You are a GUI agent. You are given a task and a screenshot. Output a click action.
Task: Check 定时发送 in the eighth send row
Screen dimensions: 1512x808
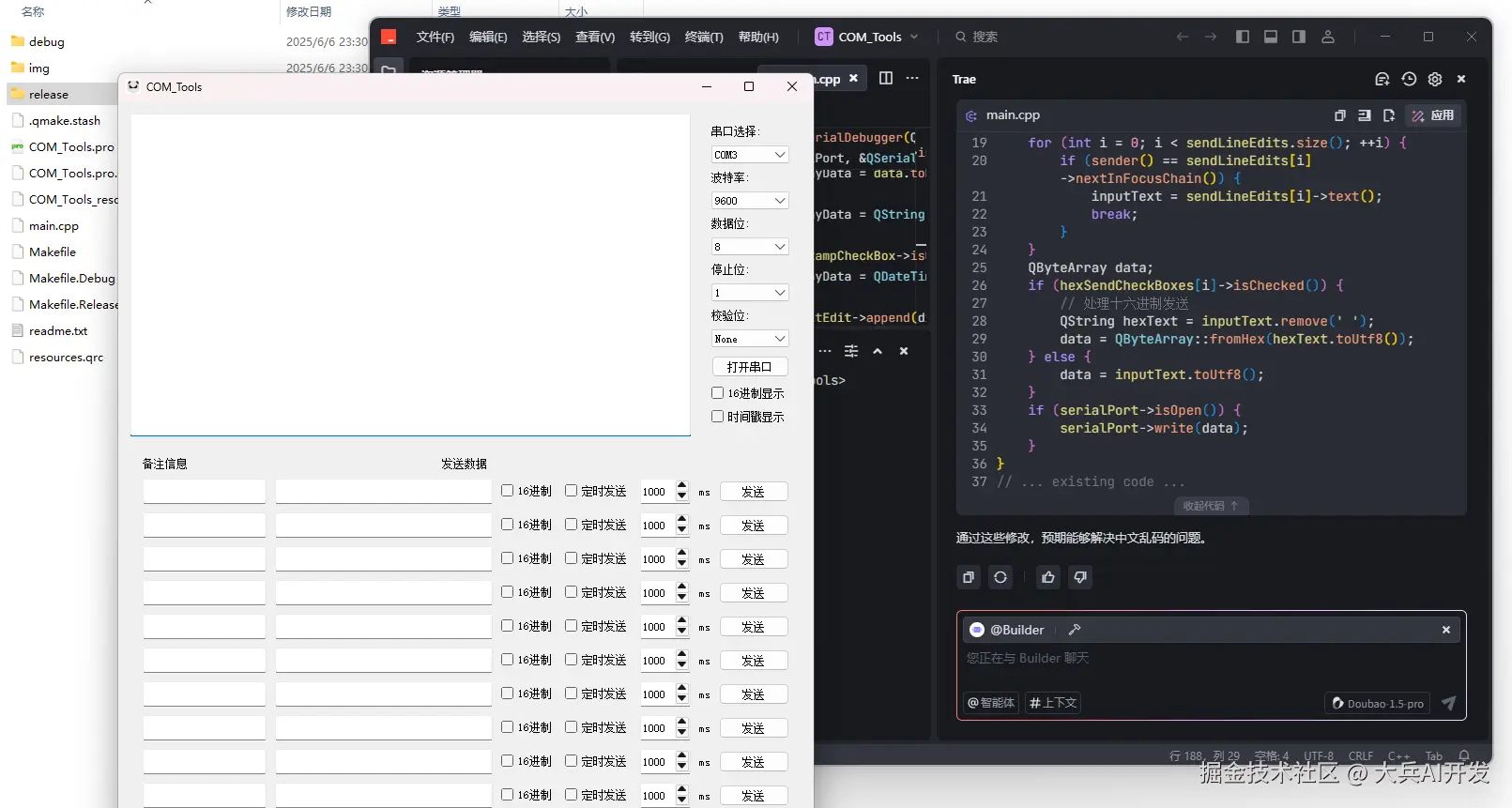pos(571,727)
